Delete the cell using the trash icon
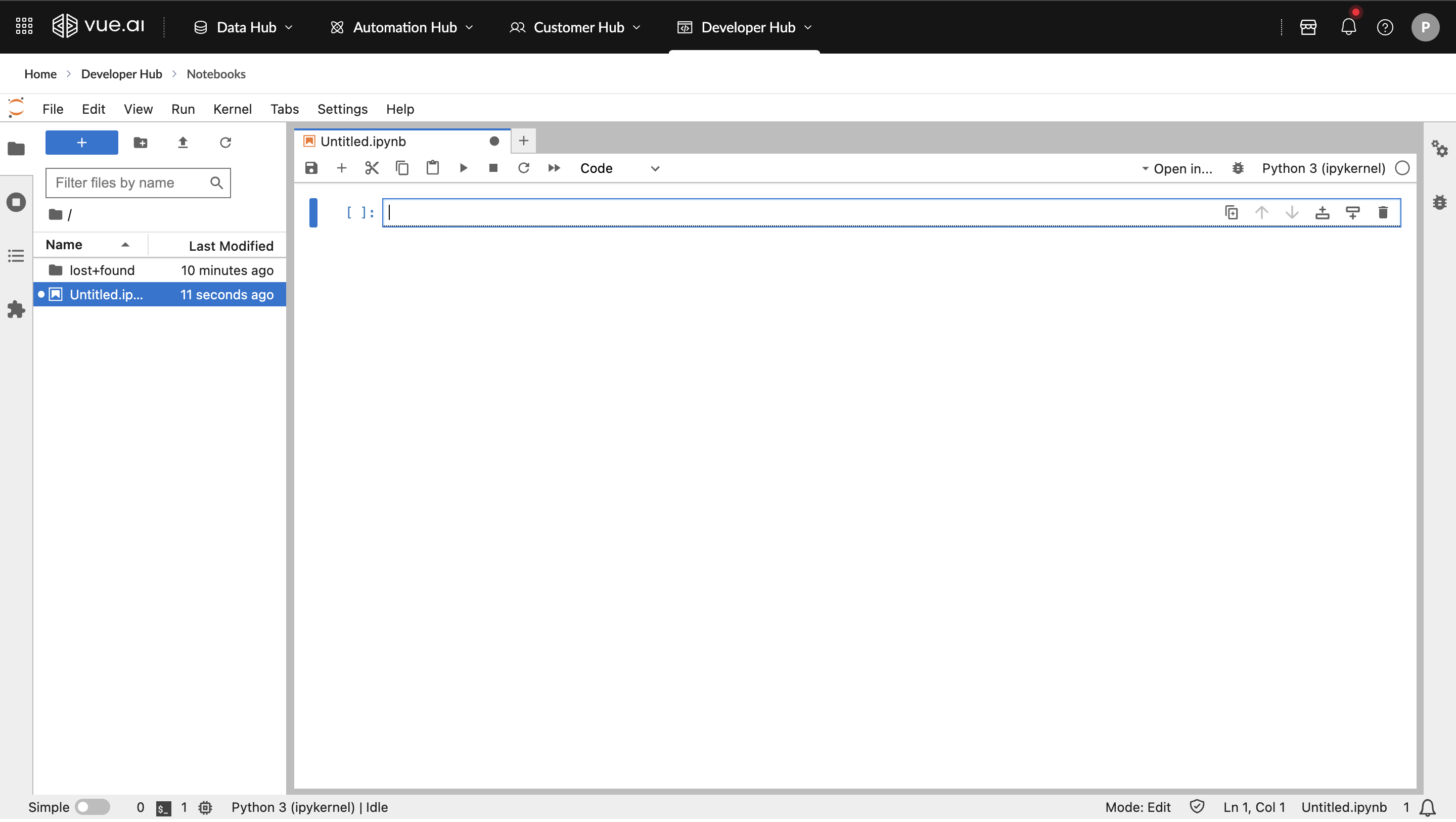Image resolution: width=1456 pixels, height=822 pixels. click(1383, 213)
